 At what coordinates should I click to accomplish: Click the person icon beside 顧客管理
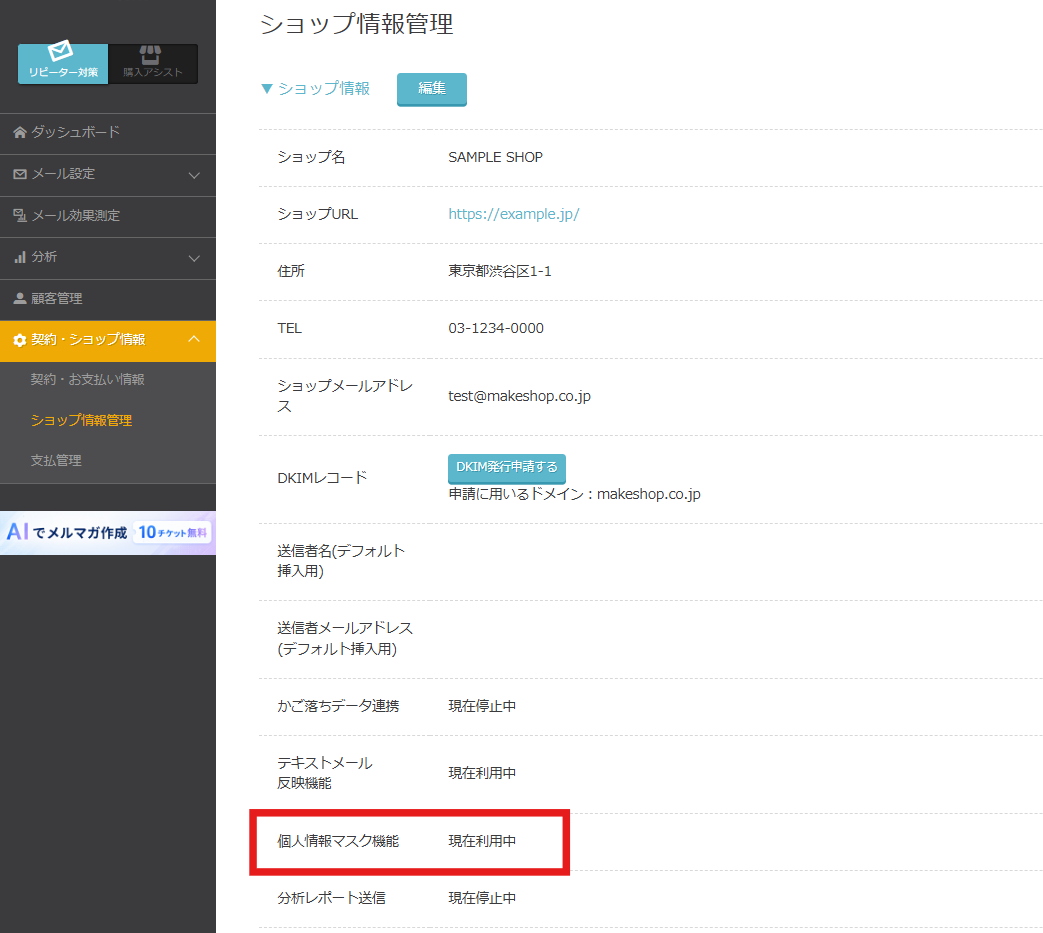(20, 299)
